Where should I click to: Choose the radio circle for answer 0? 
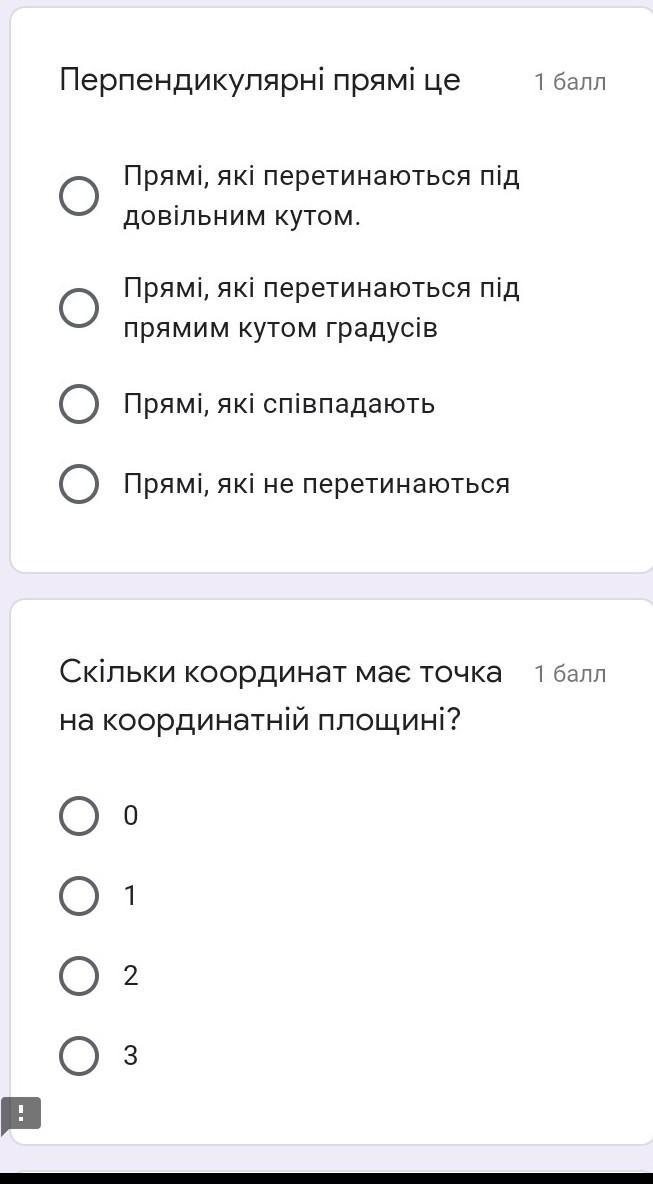79,816
